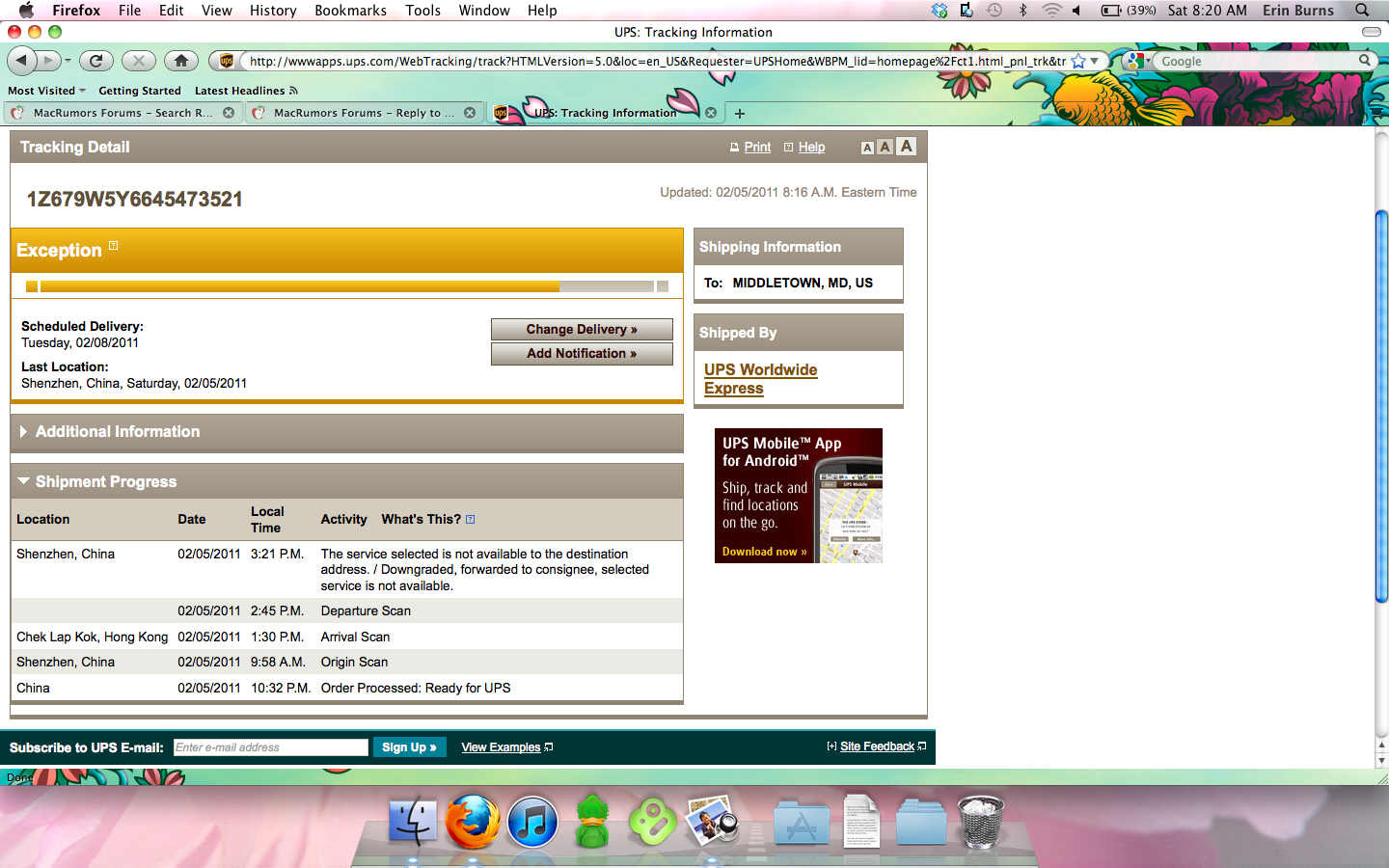The width and height of the screenshot is (1389, 868).
Task: Click the volume icon in menu bar
Action: click(x=1076, y=10)
